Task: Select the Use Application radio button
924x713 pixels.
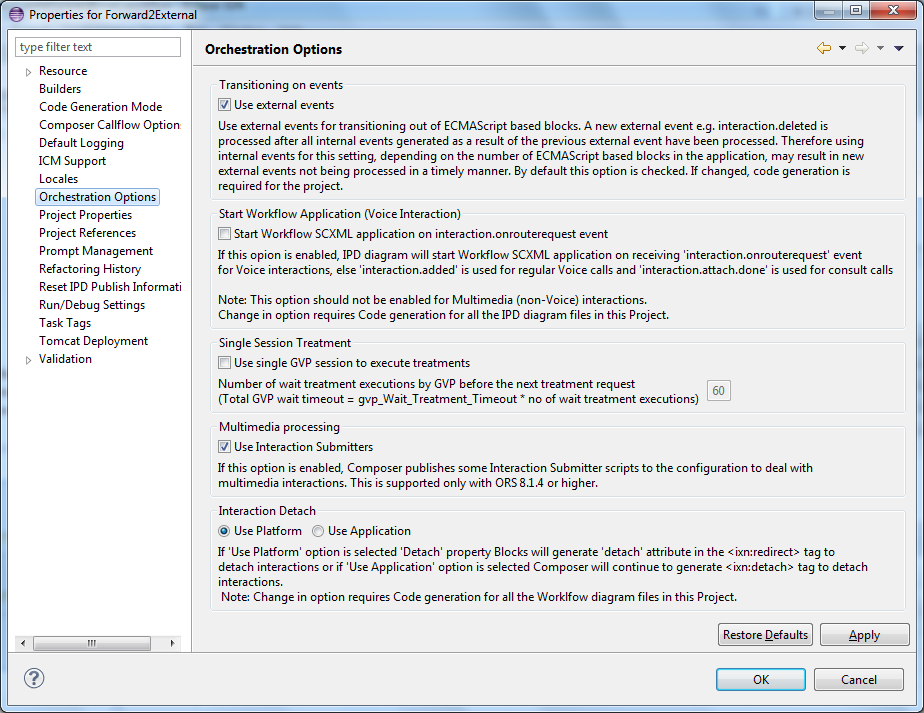Action: [x=318, y=531]
